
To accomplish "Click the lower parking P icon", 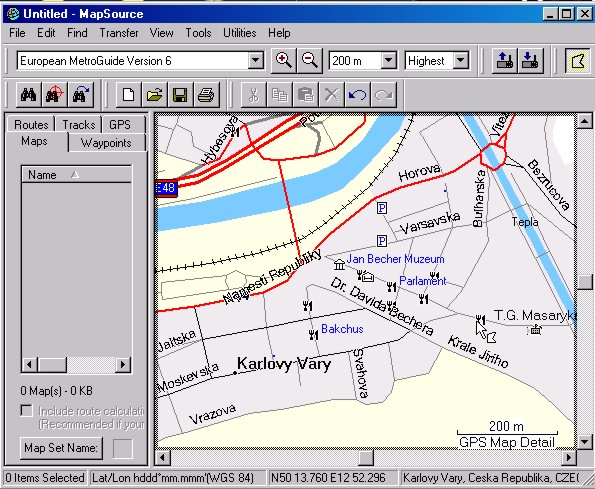I will (382, 241).
